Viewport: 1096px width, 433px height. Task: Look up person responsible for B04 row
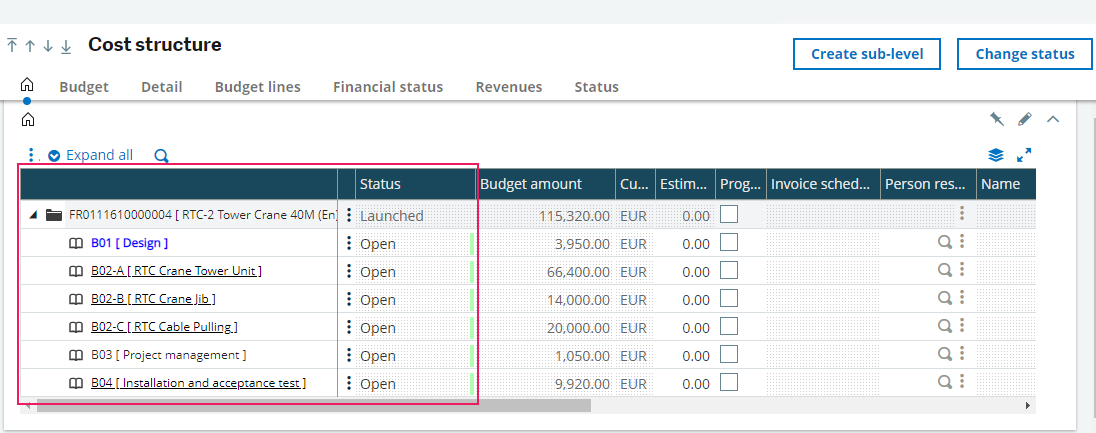point(945,382)
